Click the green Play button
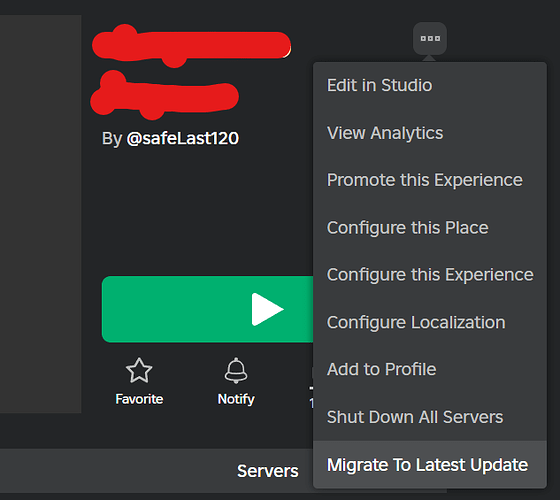This screenshot has height=500, width=560. [x=208, y=309]
